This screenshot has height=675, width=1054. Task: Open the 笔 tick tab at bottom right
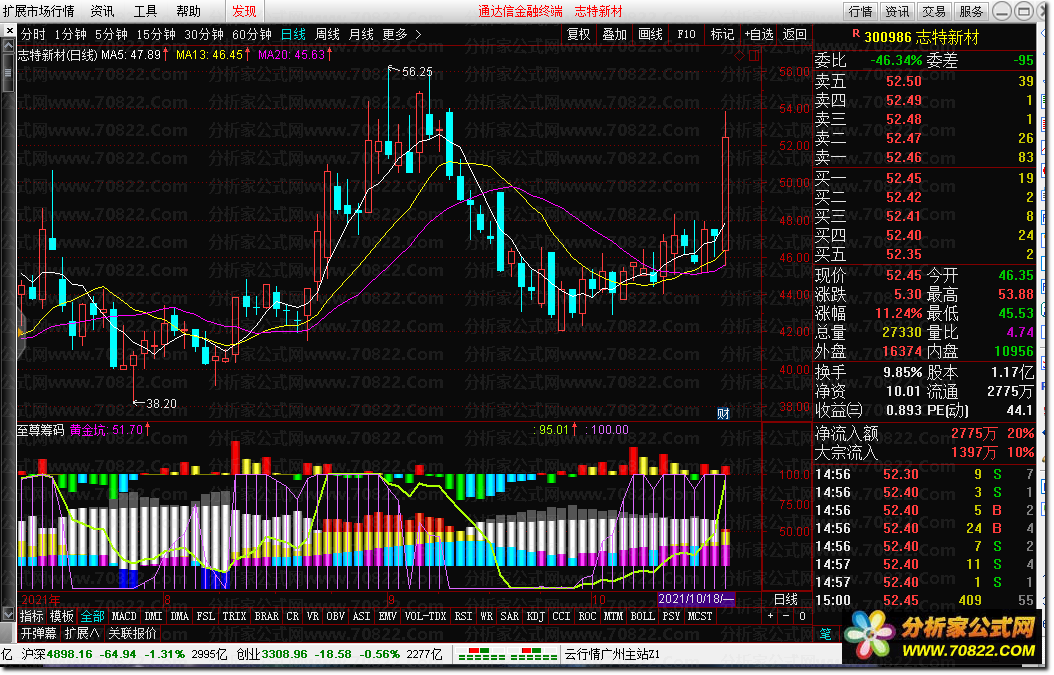click(x=825, y=634)
